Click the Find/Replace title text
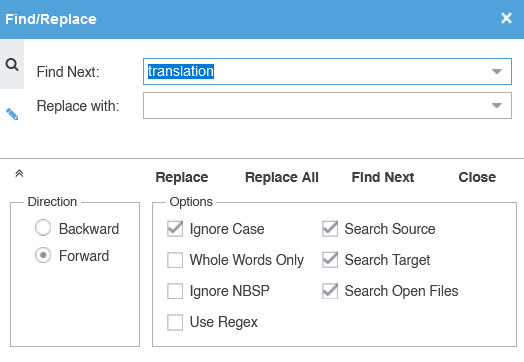Viewport: 524px width, 362px height. coord(51,19)
